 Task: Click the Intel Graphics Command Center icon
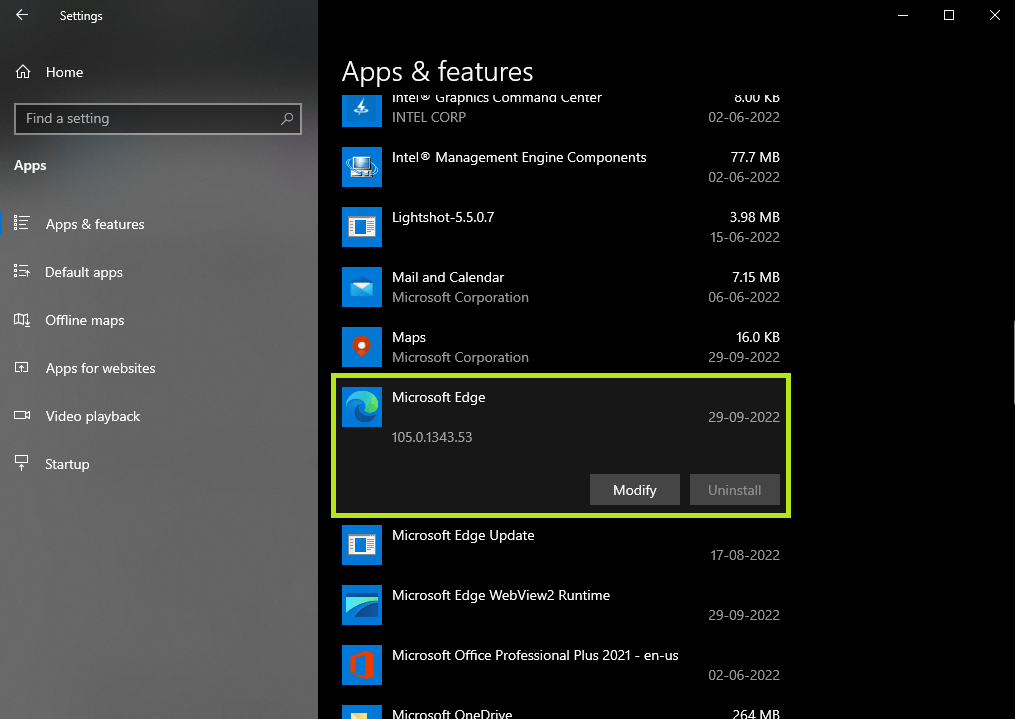pos(362,110)
